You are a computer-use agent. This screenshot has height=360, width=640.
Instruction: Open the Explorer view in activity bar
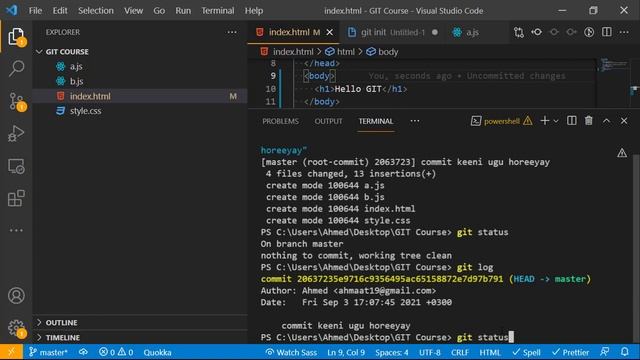point(16,37)
